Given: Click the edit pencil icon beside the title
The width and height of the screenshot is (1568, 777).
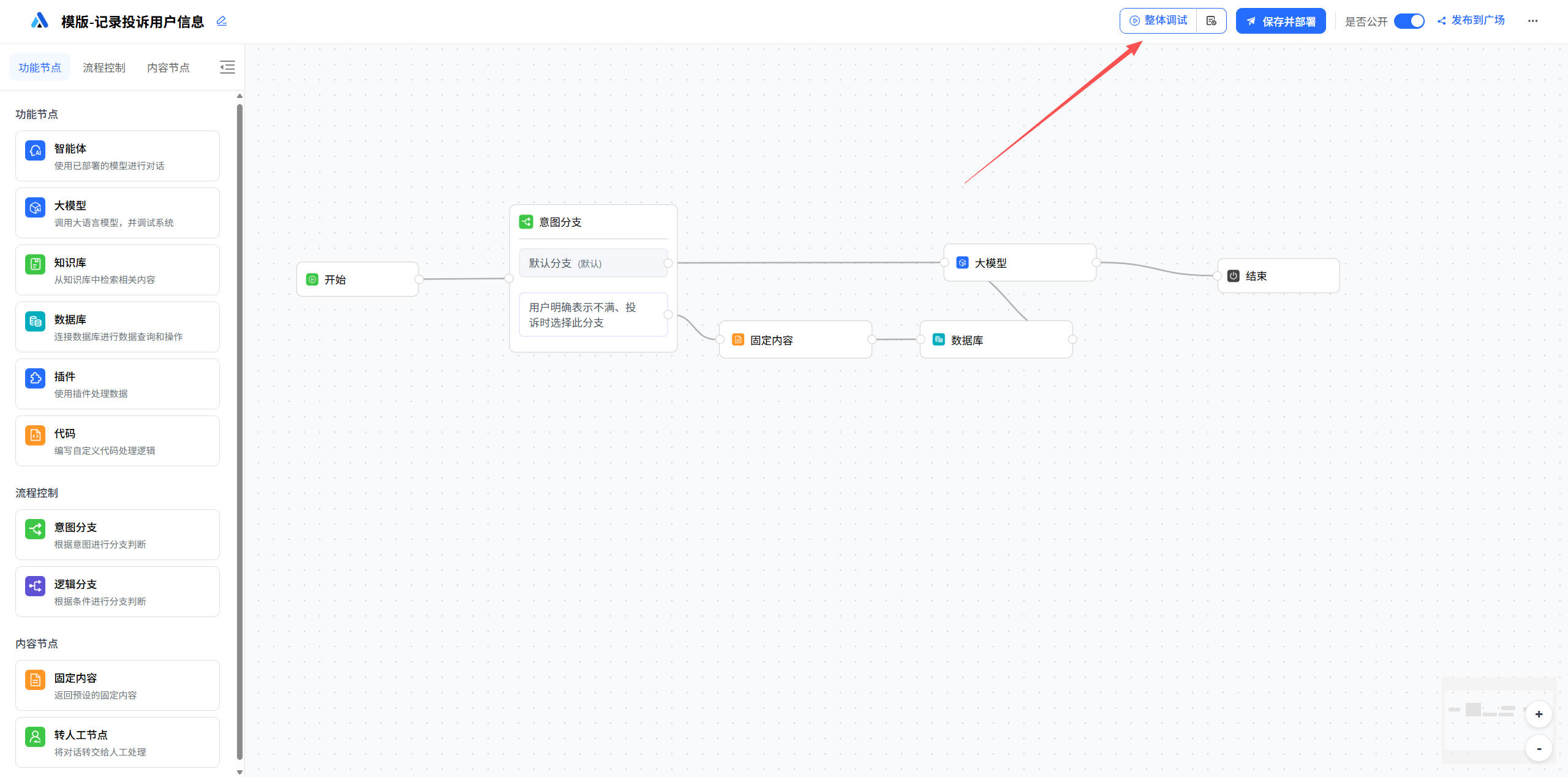Looking at the screenshot, I should coord(222,21).
